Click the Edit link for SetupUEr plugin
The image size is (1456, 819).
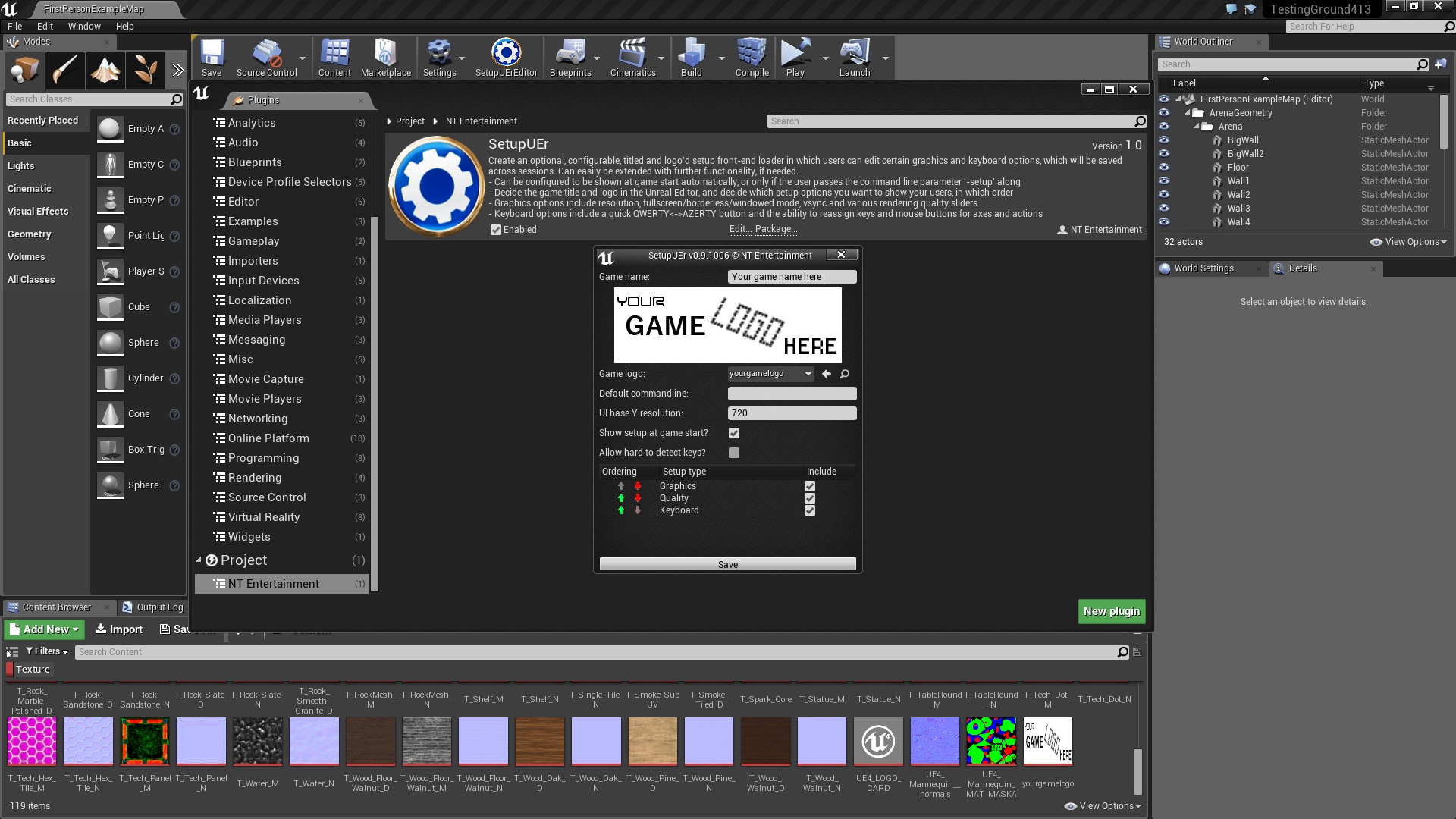pyautogui.click(x=740, y=229)
